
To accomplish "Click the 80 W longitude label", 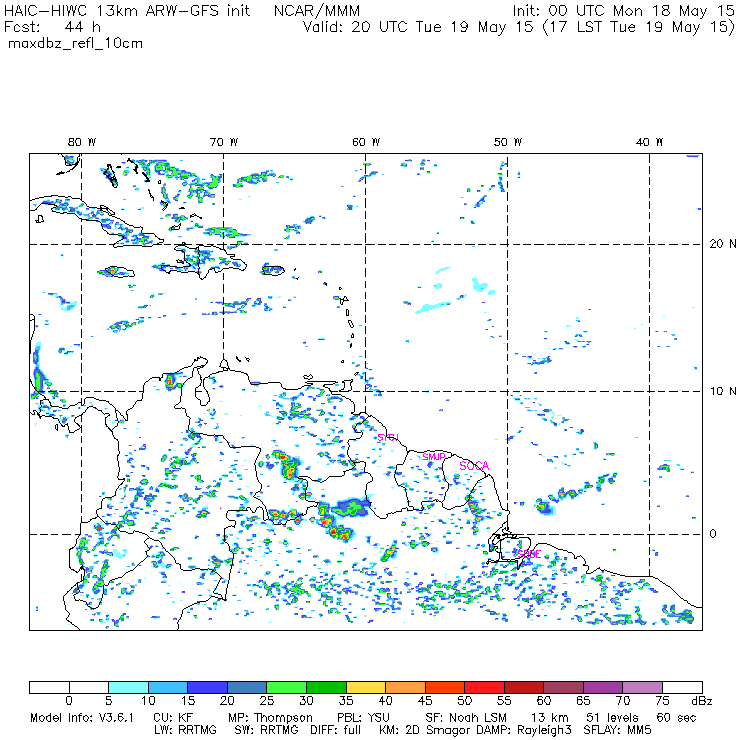I will (82, 142).
